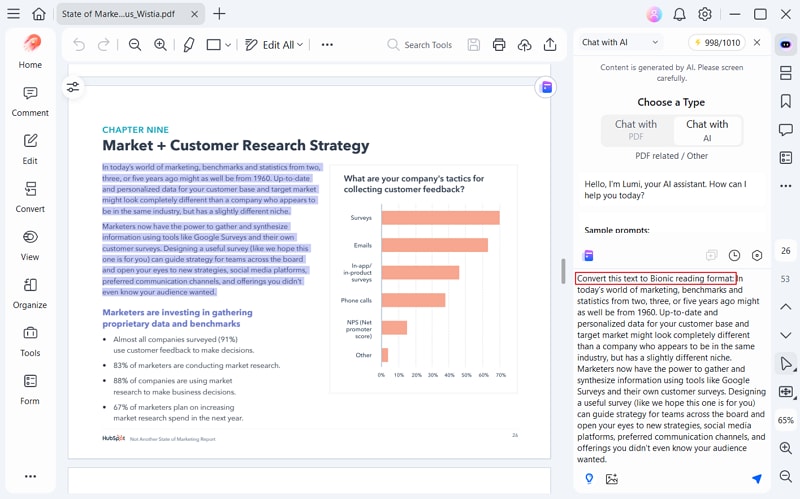This screenshot has width=800, height=499.
Task: Select Chat with AI mode
Action: [x=707, y=130]
